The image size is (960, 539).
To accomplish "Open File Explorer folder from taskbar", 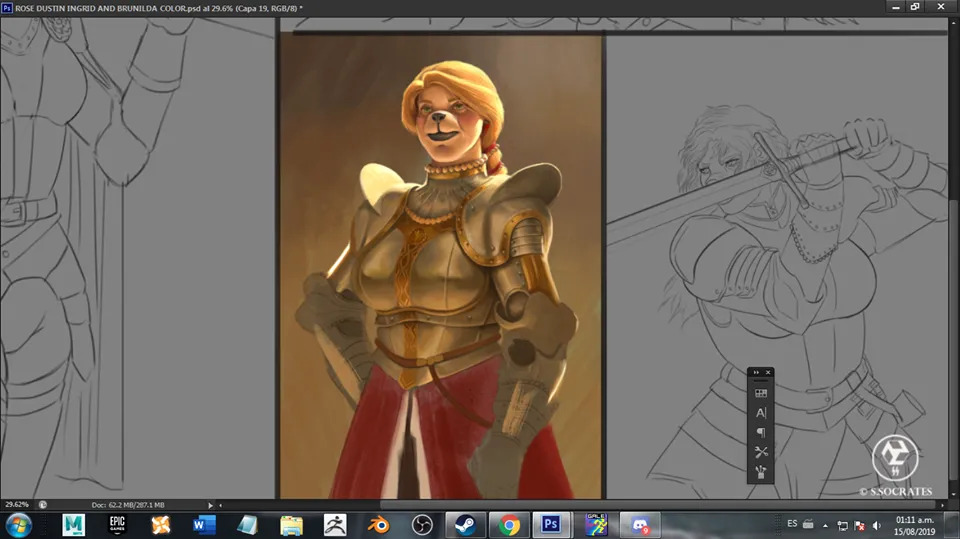I will pyautogui.click(x=291, y=525).
